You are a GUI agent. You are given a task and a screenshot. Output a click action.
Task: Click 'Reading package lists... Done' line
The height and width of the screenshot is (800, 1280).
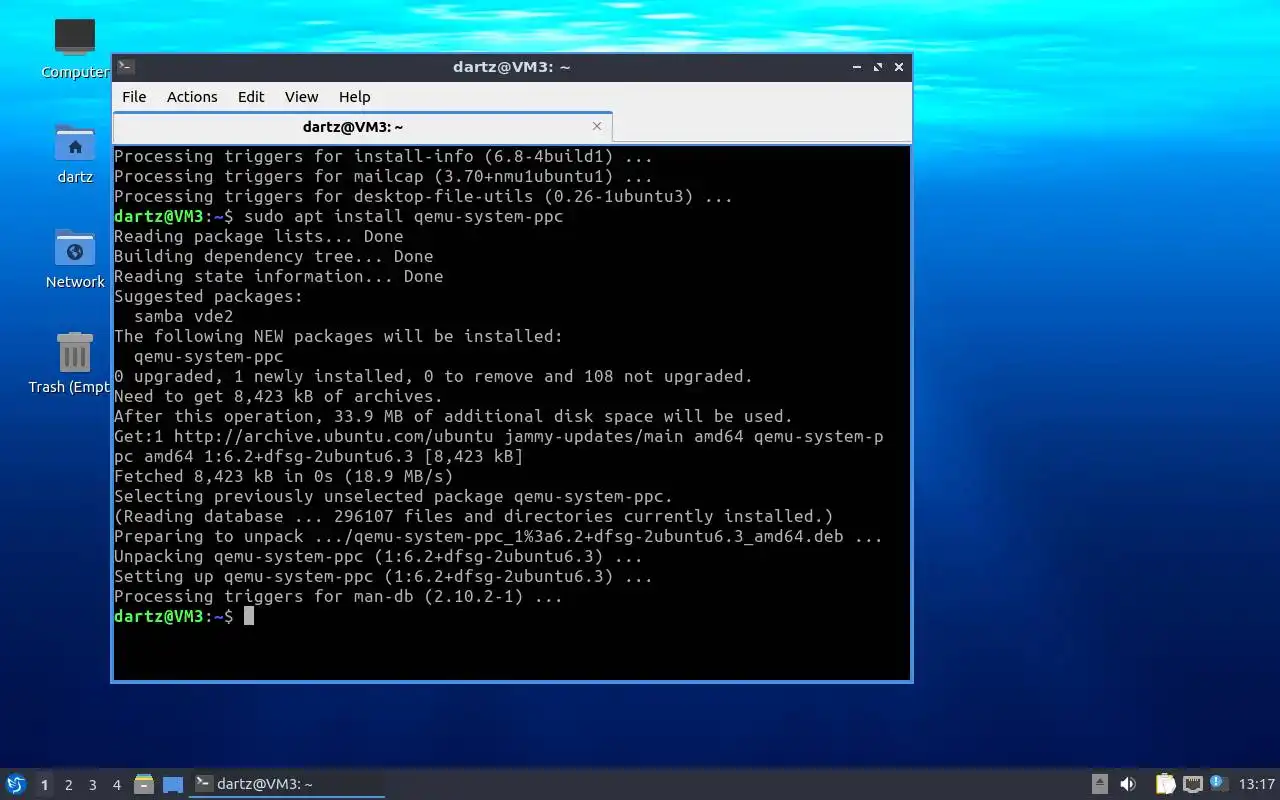(258, 236)
